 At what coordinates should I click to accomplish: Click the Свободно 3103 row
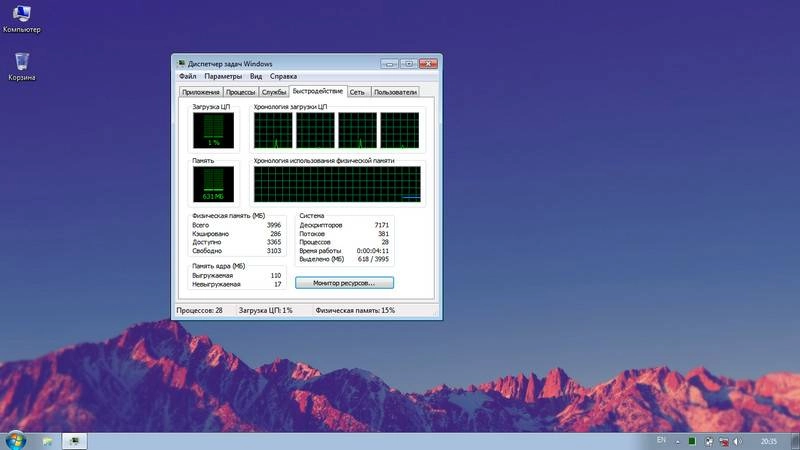point(237,251)
